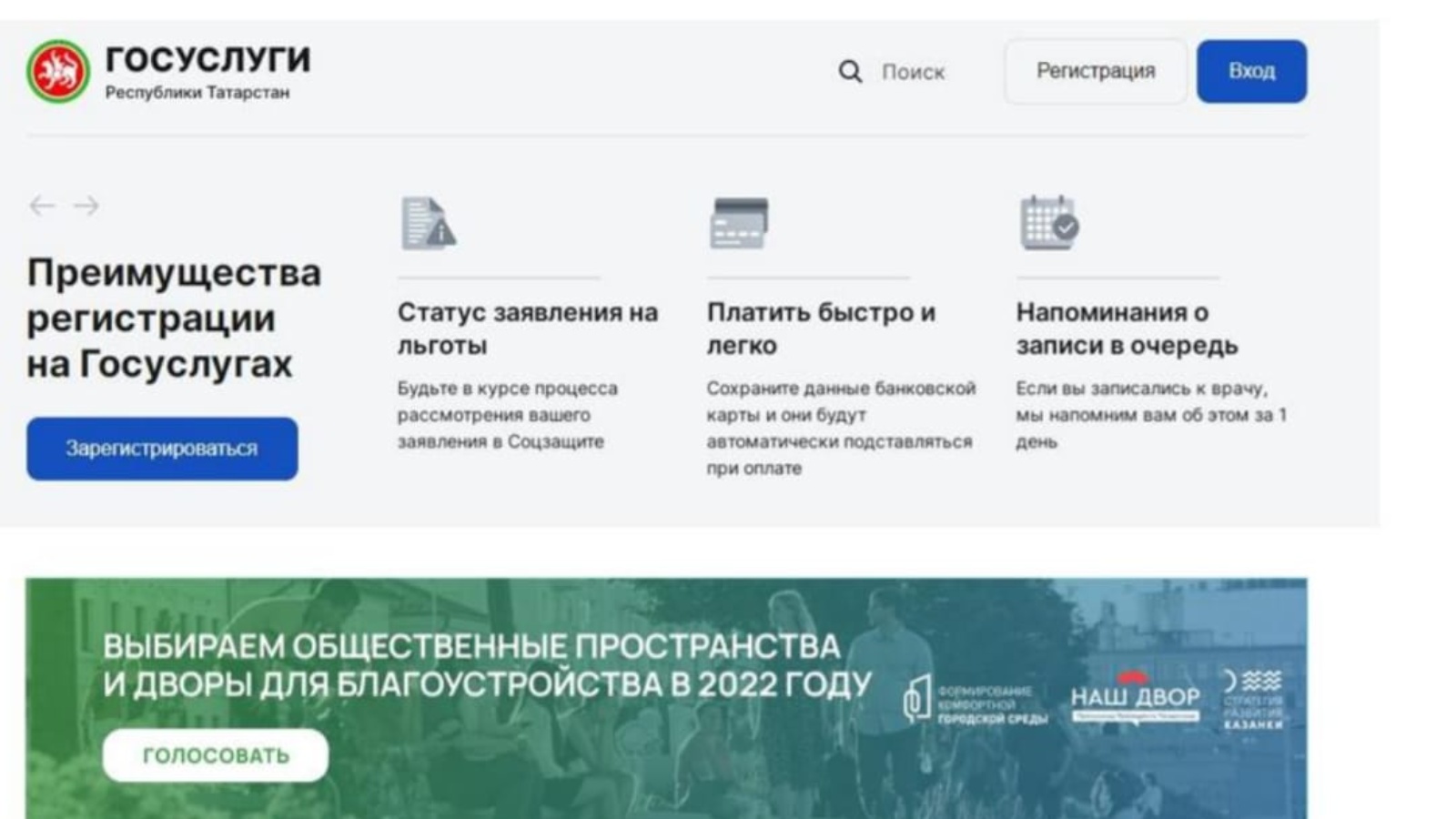Type in the Поиск search field
Screen dimensions: 1456x819
[x=913, y=72]
